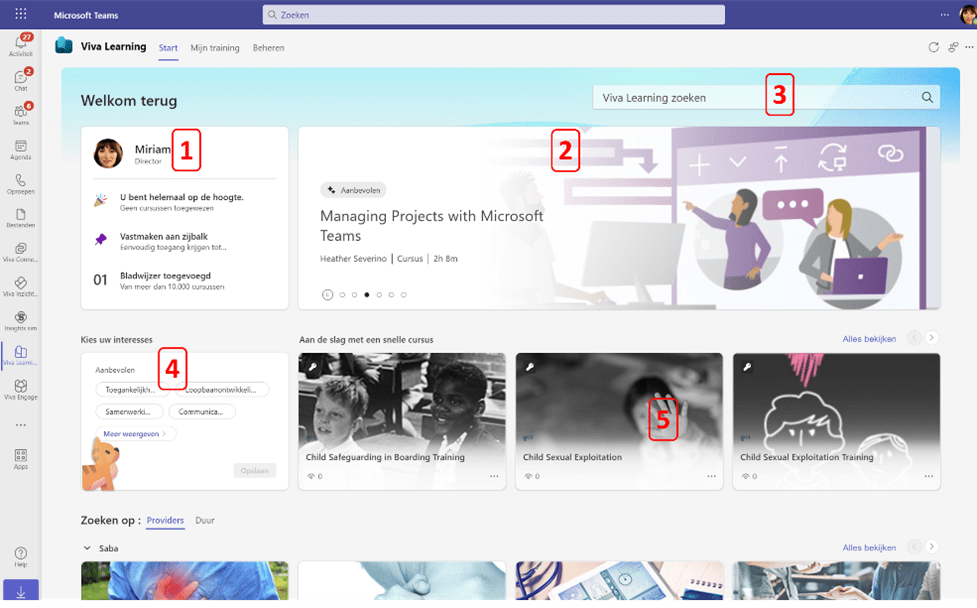Toggle the Communicatie interest chip

(x=203, y=411)
